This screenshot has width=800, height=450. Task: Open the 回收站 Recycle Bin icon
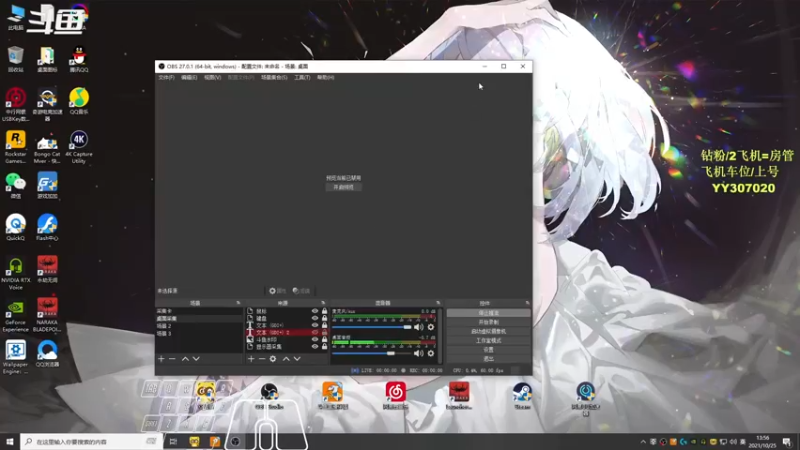tap(15, 59)
